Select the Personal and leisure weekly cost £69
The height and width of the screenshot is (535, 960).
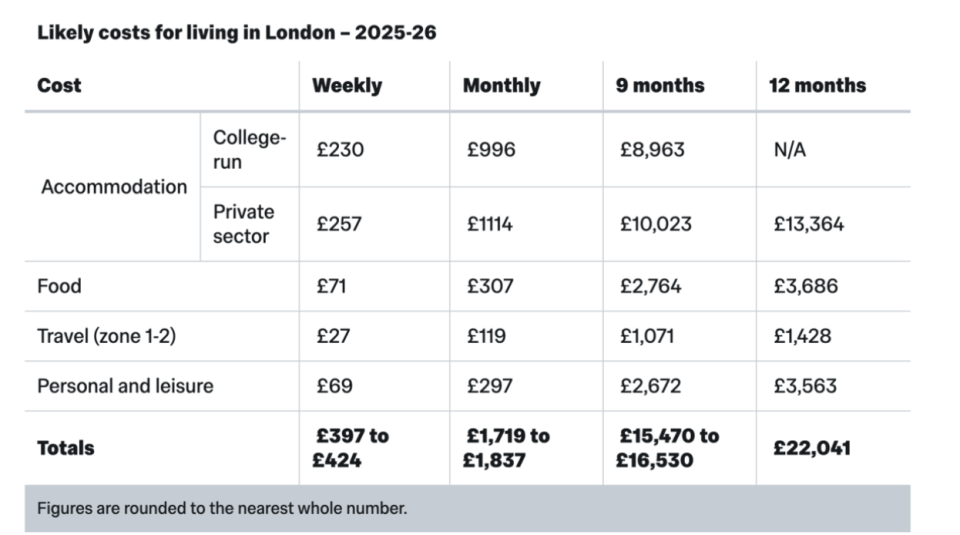point(334,386)
